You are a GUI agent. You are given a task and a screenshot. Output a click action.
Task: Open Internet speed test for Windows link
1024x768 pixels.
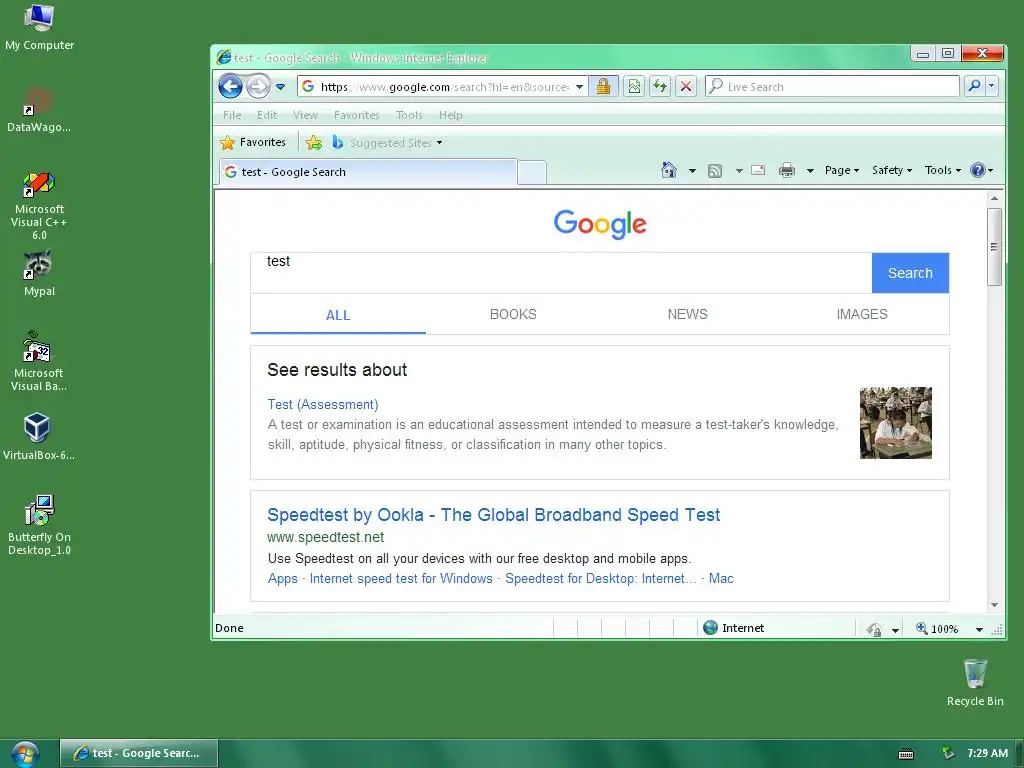tap(401, 579)
